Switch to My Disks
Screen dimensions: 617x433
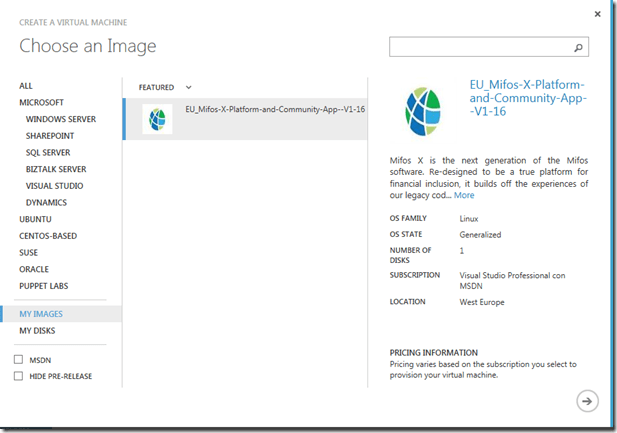[37, 331]
